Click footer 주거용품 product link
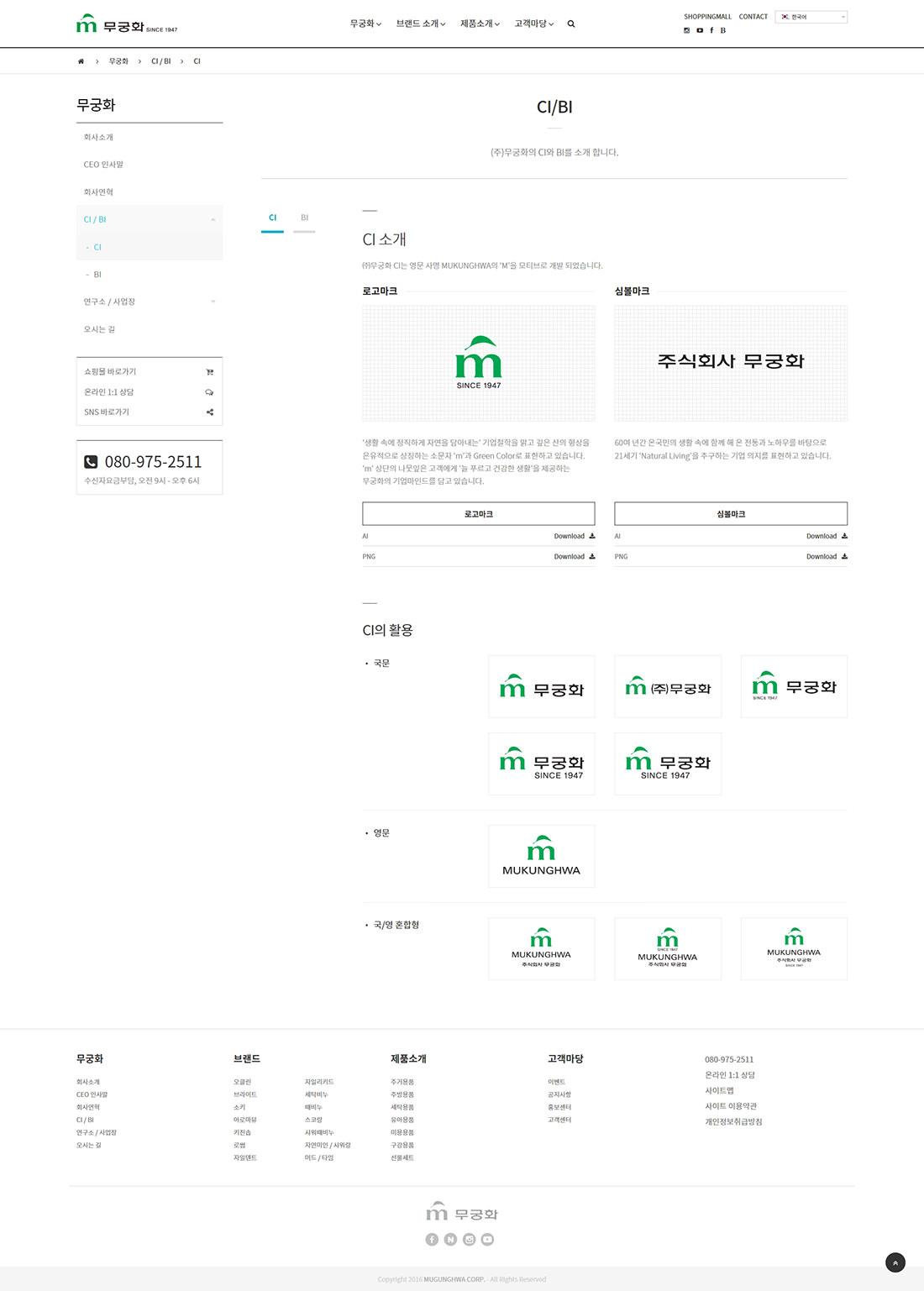The width and height of the screenshot is (924, 1291). click(402, 1082)
